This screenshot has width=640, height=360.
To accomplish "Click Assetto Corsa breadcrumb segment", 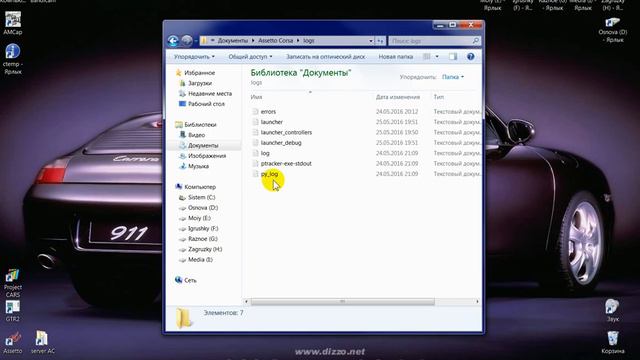I will 276,41.
